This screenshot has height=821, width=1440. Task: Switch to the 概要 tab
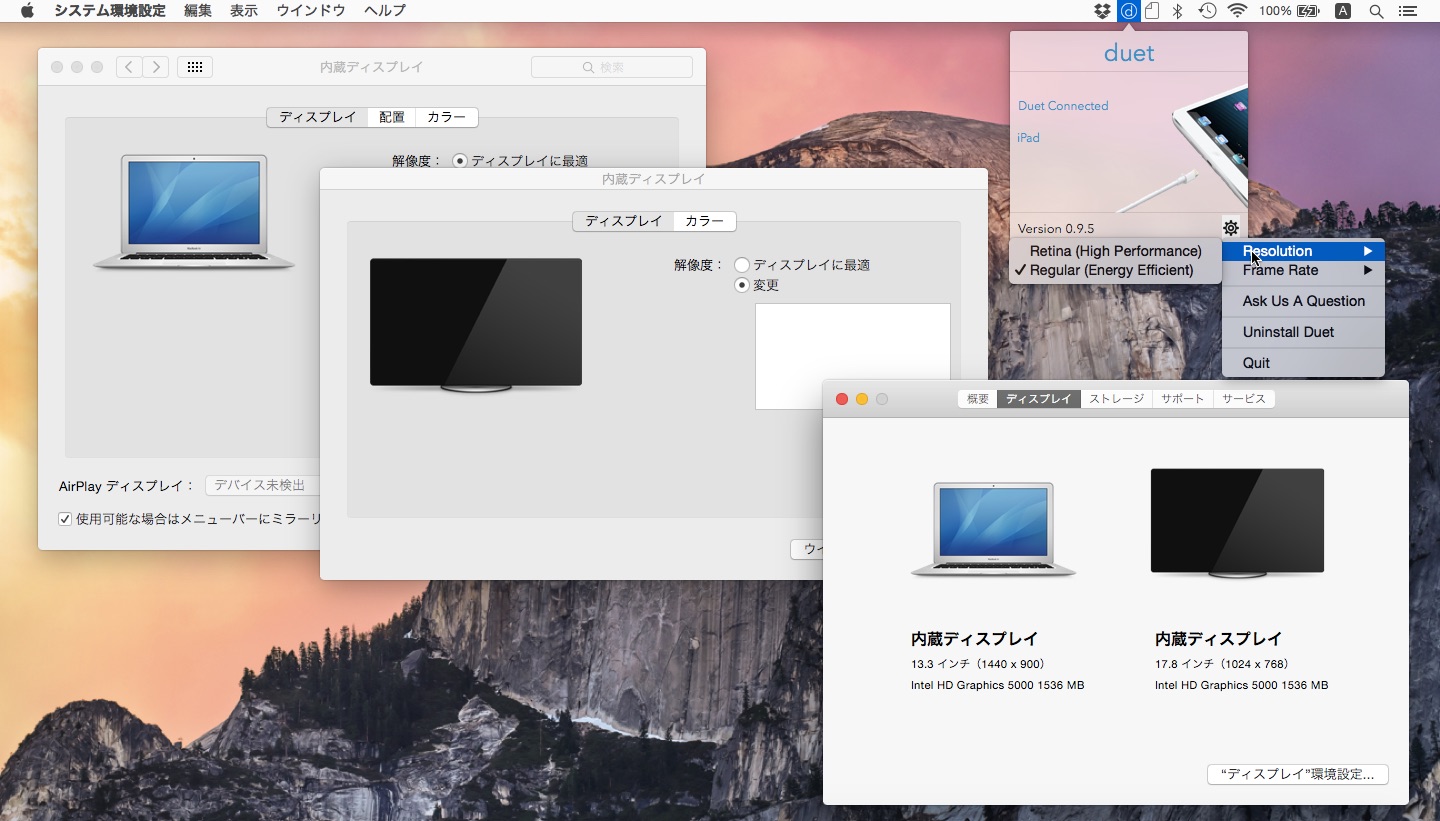pyautogui.click(x=977, y=399)
